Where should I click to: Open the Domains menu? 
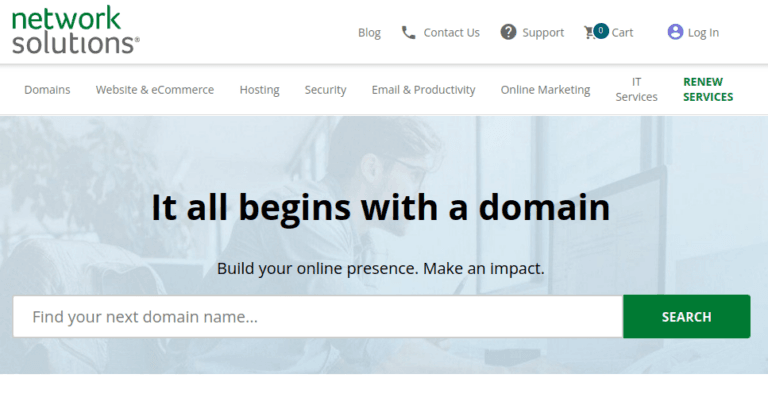click(x=47, y=89)
